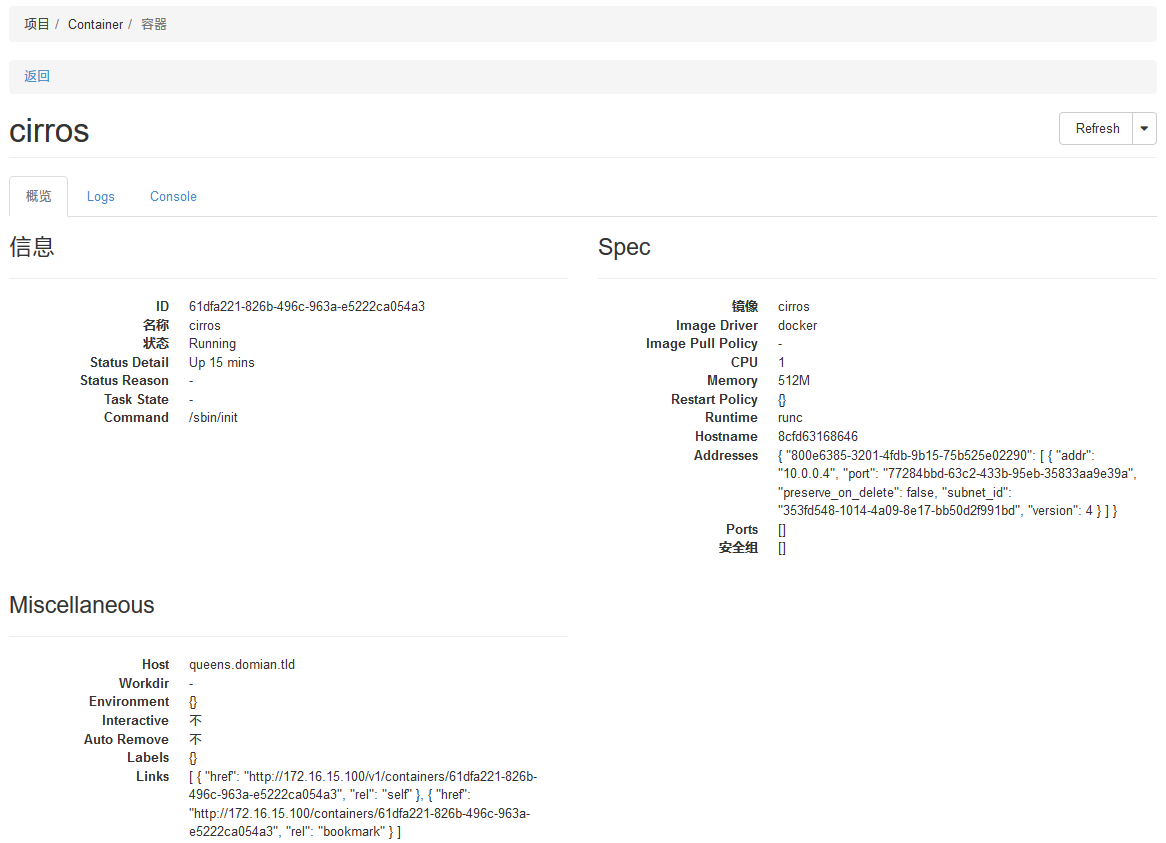Click the Command value /sbin/init

[213, 417]
